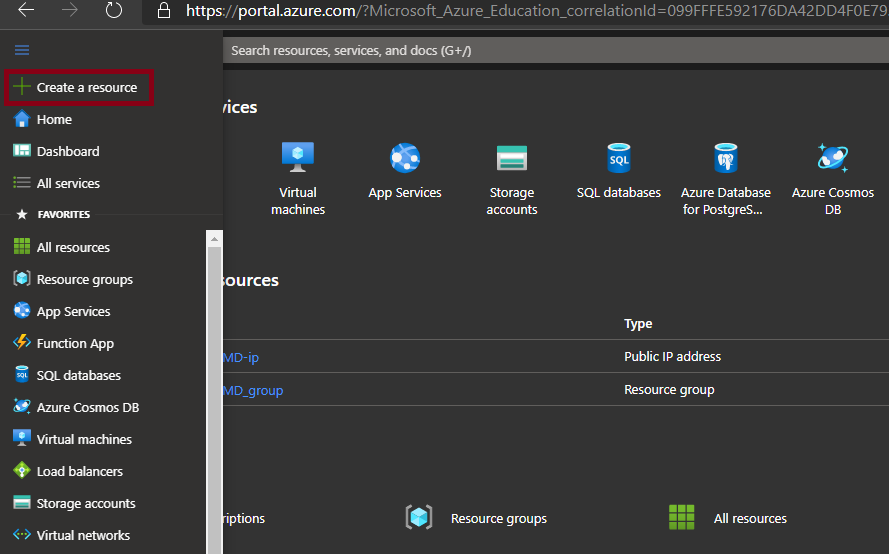889x554 pixels.
Task: Open Dashboard from sidebar menu
Action: coord(68,151)
